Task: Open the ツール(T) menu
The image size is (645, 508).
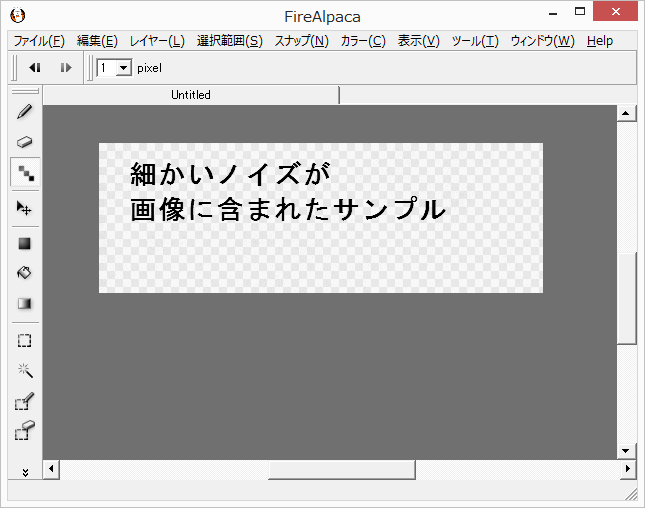Action: pos(475,41)
